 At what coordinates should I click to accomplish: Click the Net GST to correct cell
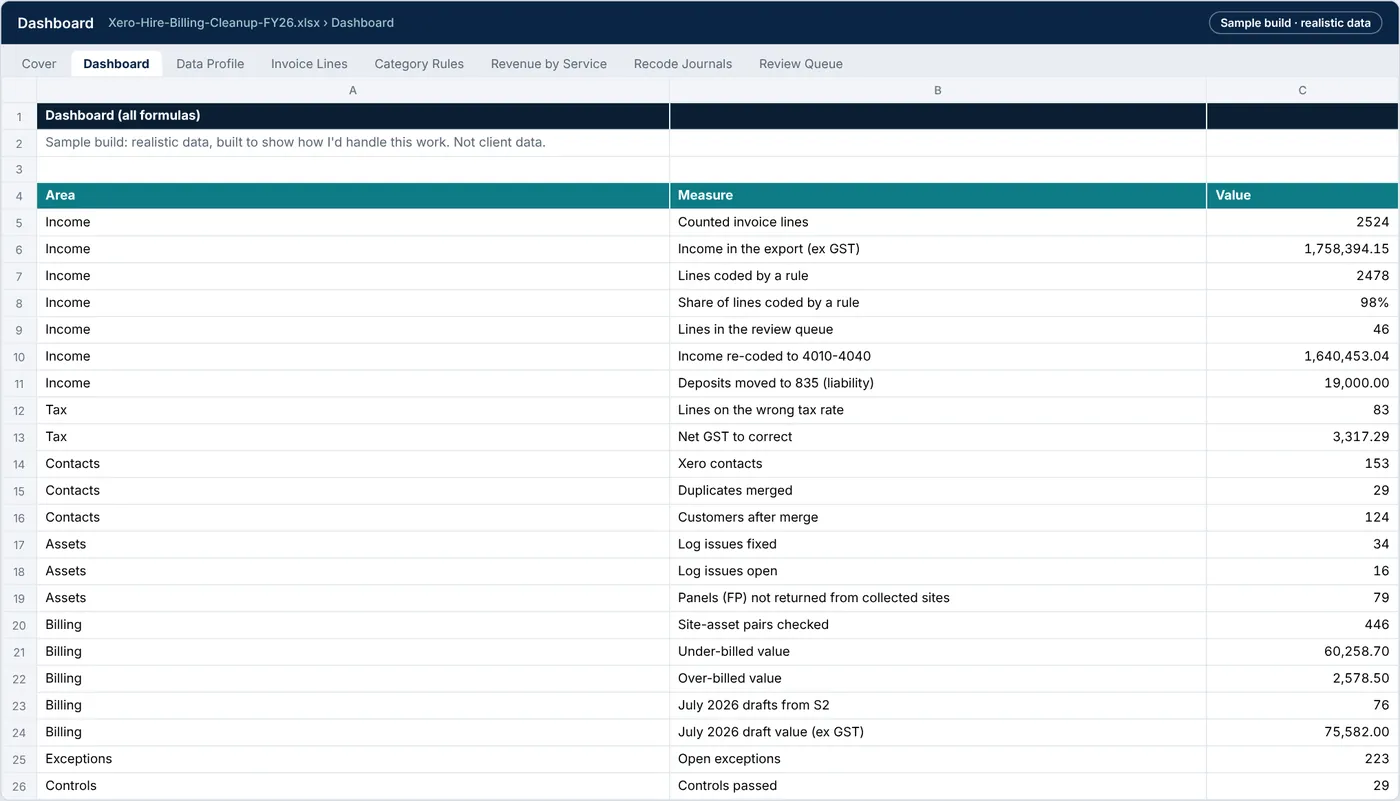tap(938, 437)
